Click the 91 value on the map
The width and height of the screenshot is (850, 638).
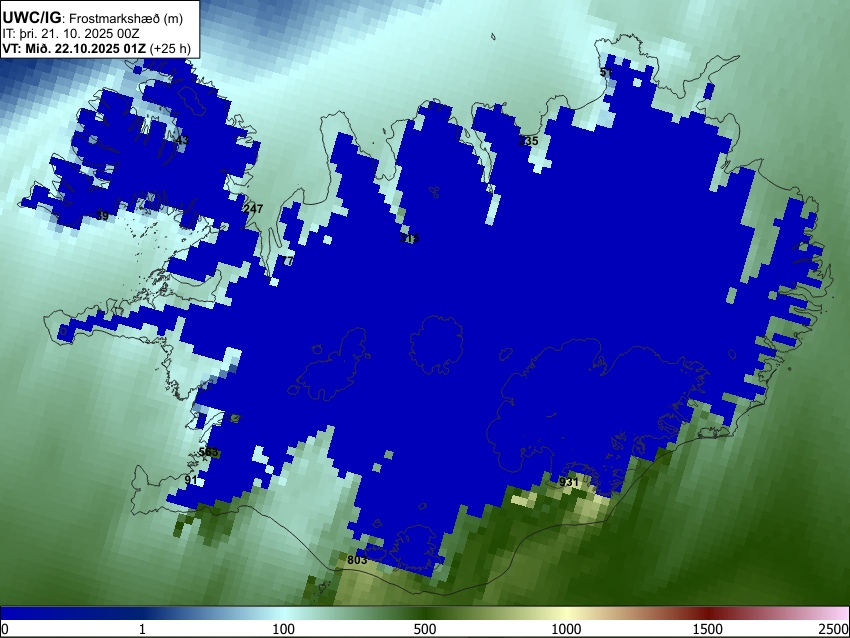tap(191, 480)
